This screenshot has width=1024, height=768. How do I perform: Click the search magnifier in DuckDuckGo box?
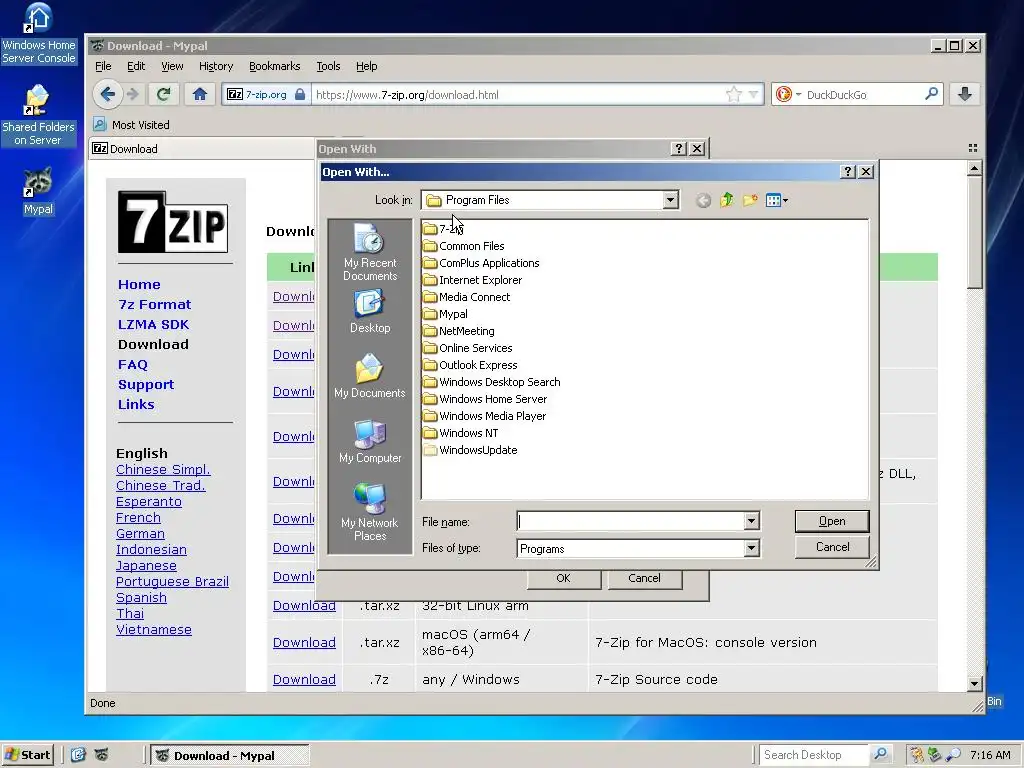[931, 95]
